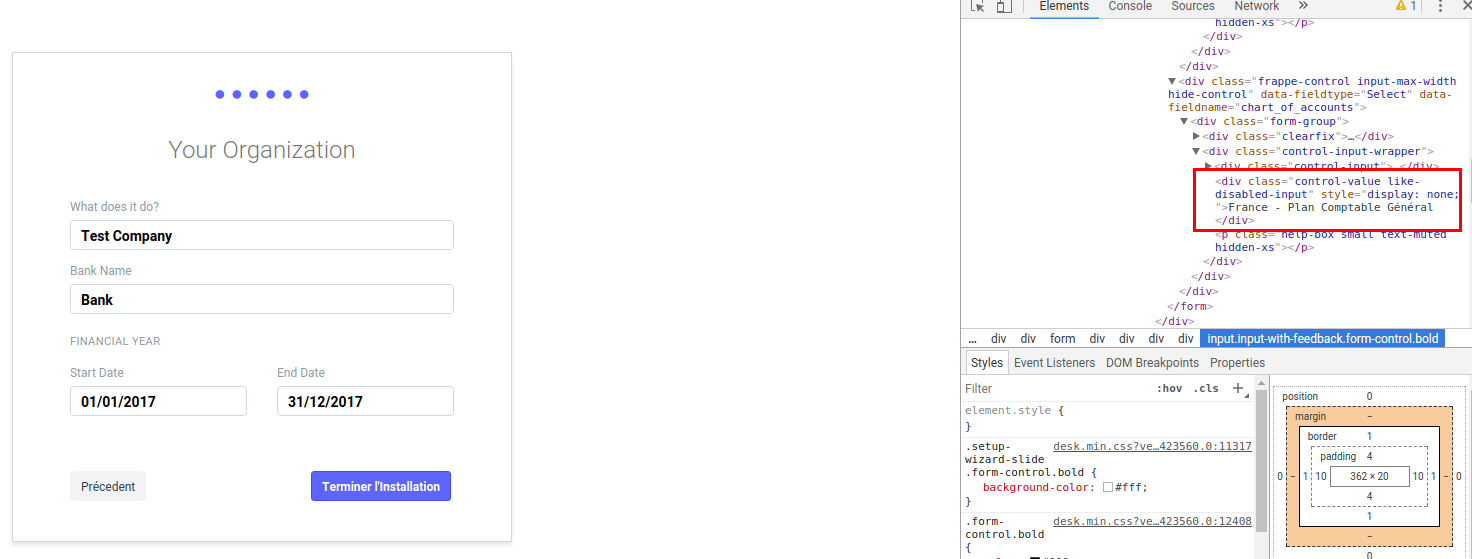
Task: Select the input.input-with-feedback.form-control.bold breadcrumb
Action: [x=1324, y=339]
